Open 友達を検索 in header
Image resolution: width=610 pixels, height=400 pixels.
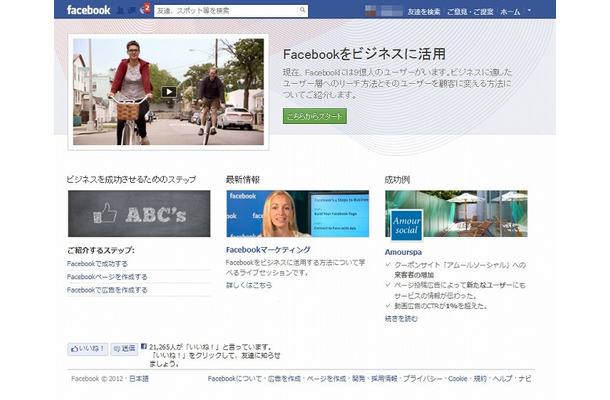click(x=424, y=12)
